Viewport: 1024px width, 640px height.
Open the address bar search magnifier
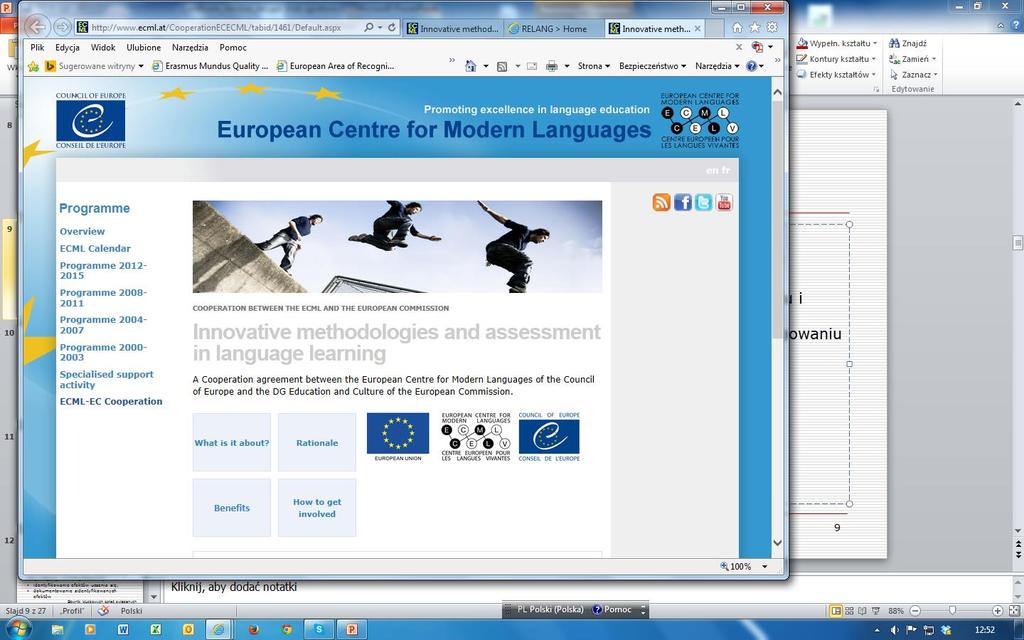369,27
